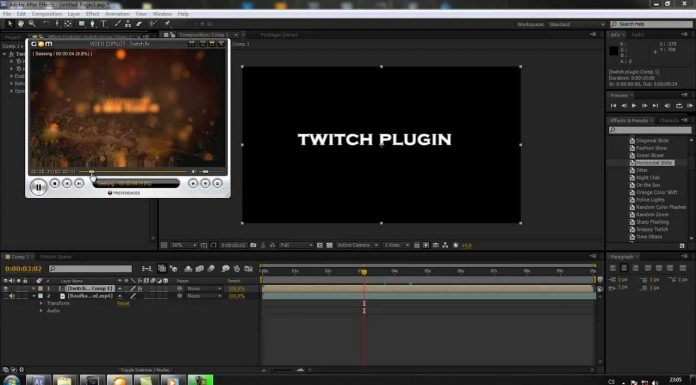Switch to Render Queue tab
This screenshot has width=696, height=385.
[55, 257]
